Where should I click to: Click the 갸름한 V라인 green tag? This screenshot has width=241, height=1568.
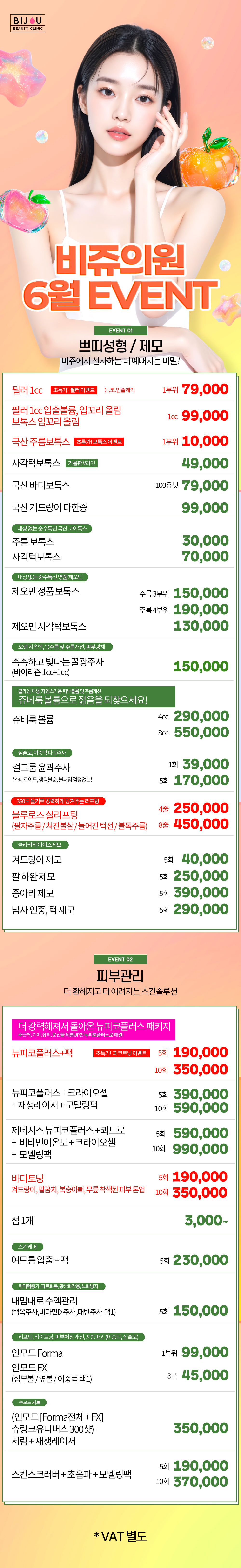coord(81,463)
